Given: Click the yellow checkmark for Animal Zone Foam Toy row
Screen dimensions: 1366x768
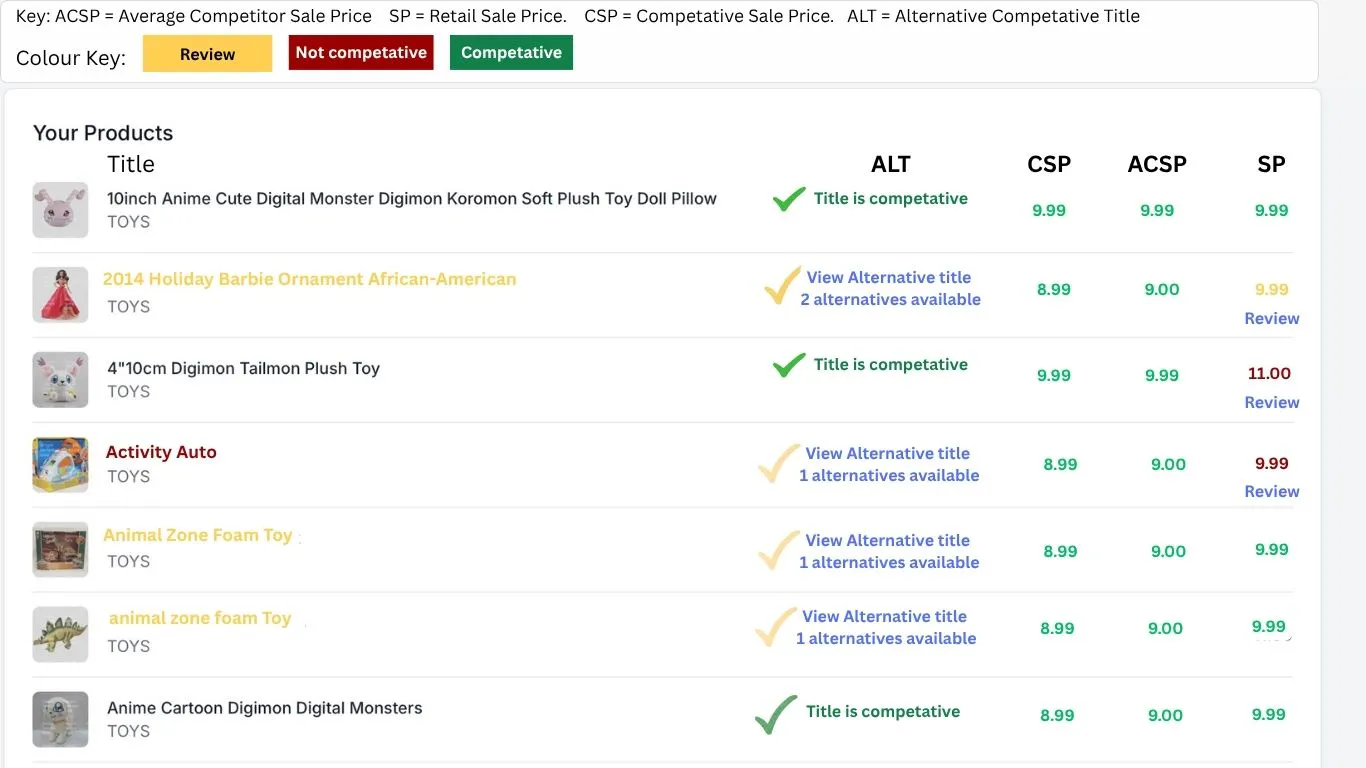Looking at the screenshot, I should [779, 550].
